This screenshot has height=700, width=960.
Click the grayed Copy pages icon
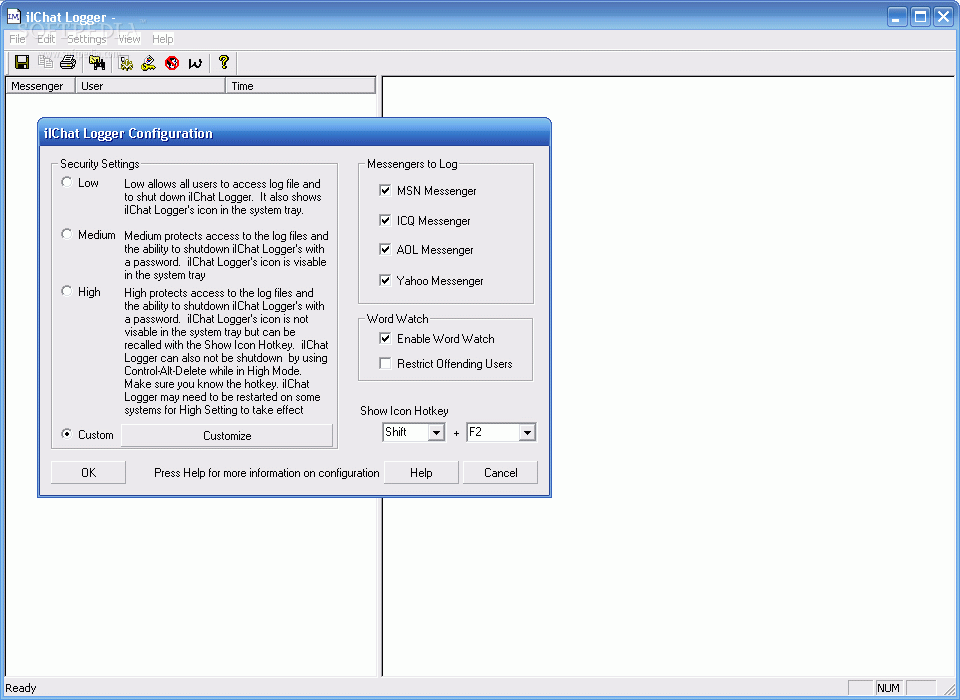[x=45, y=62]
